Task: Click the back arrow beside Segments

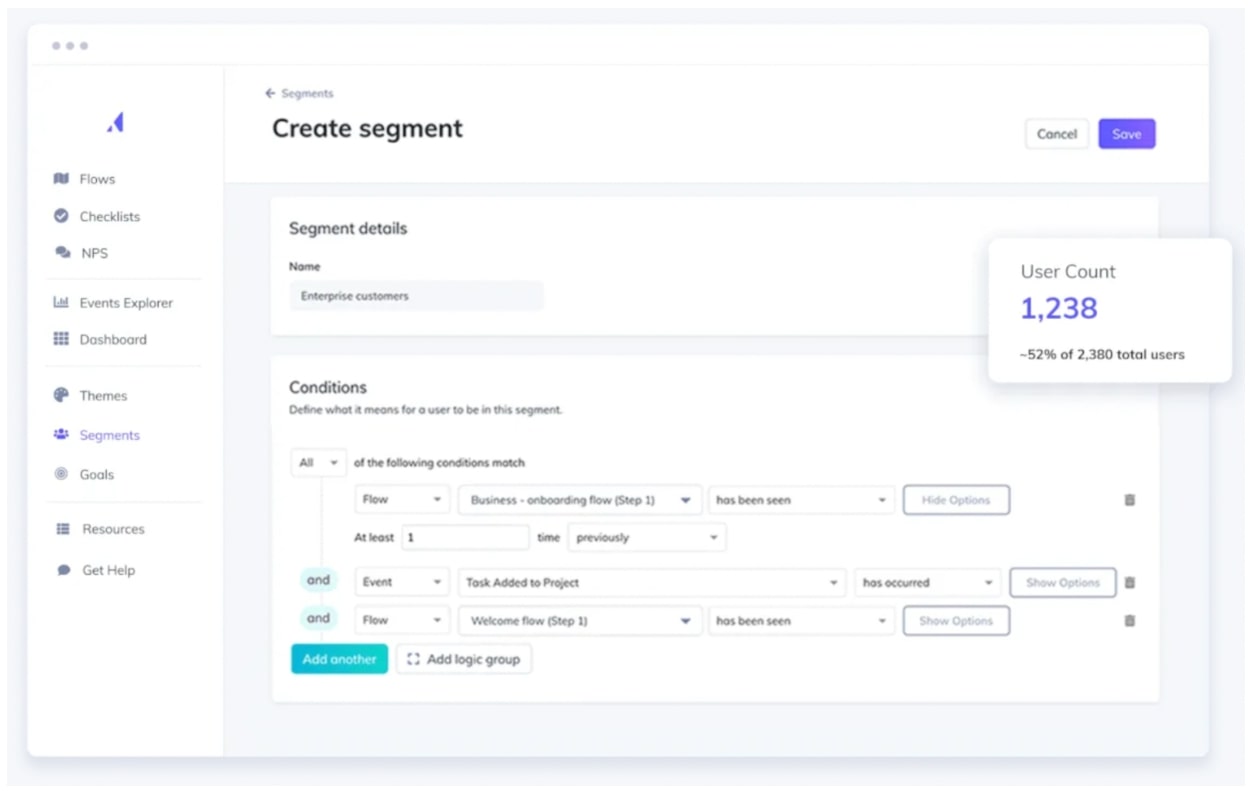Action: click(270, 93)
